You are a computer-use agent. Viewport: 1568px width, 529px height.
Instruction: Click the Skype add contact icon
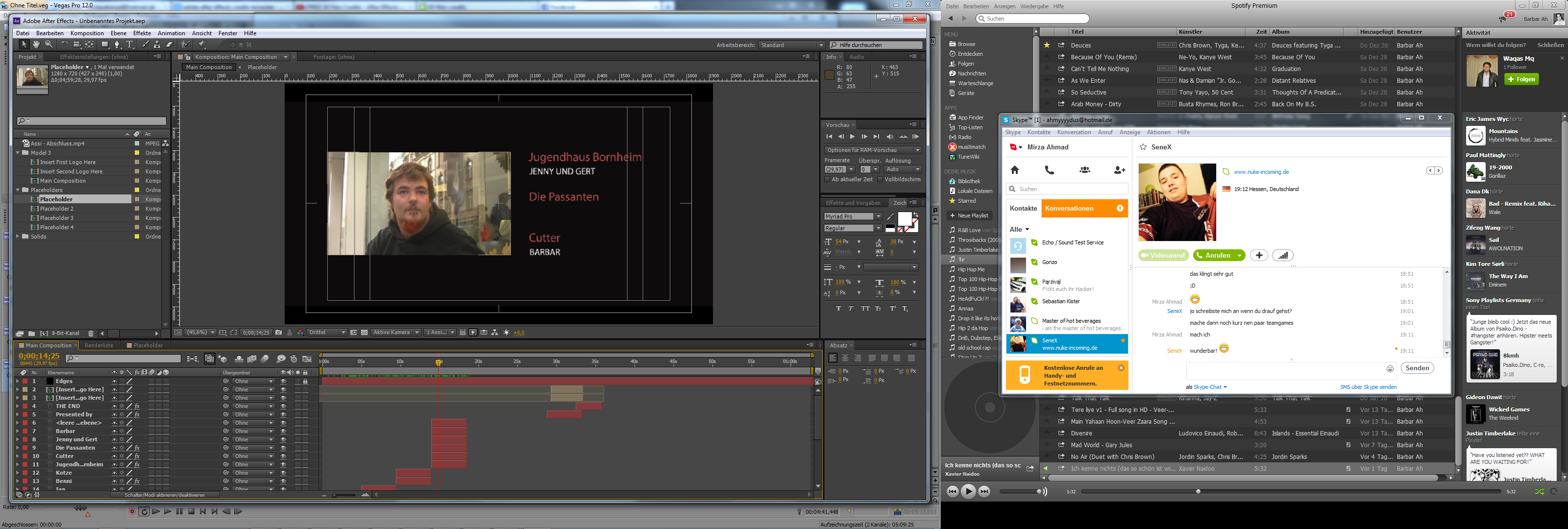point(1119,170)
